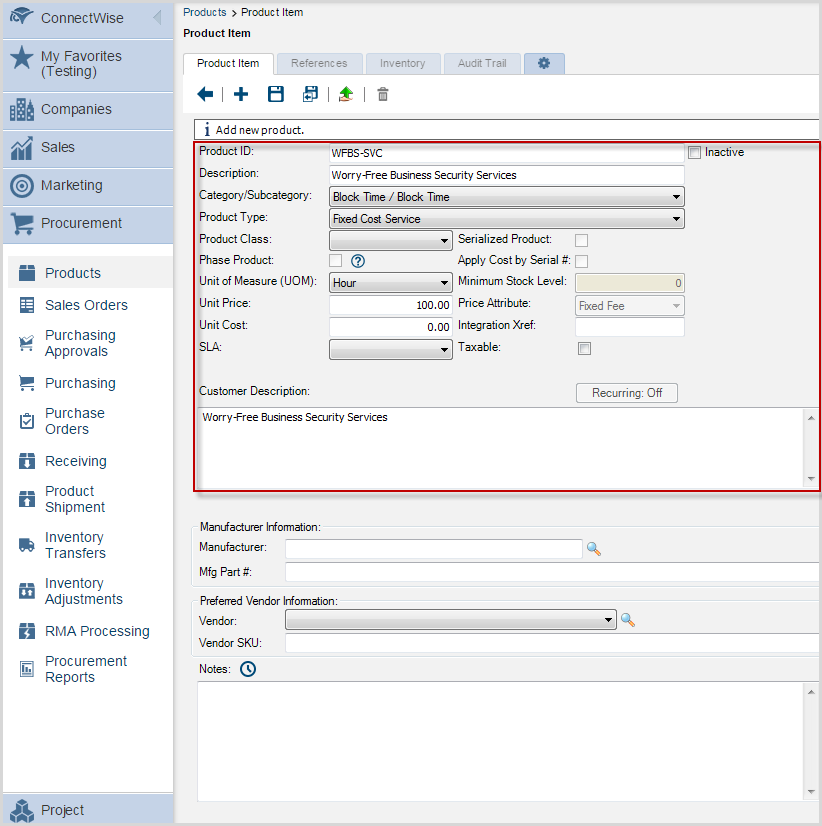Switch to the Audit Trail tab
The width and height of the screenshot is (822, 826).
click(482, 63)
